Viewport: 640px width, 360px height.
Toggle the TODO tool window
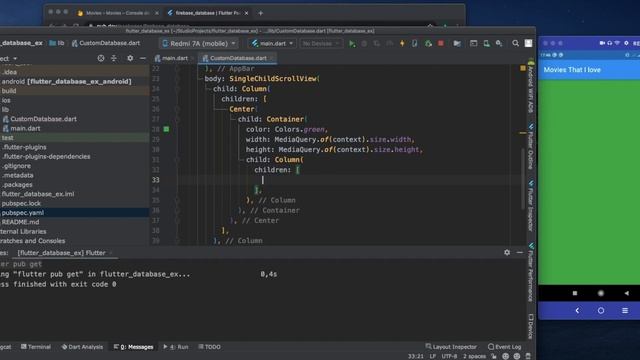[x=209, y=347]
